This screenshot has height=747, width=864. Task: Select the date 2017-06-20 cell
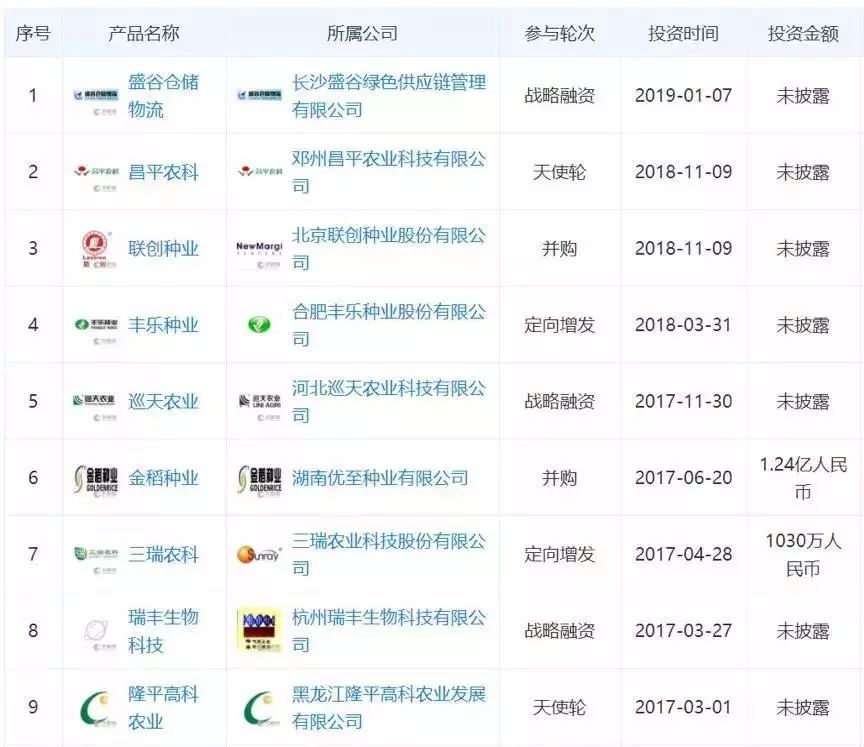tap(683, 478)
